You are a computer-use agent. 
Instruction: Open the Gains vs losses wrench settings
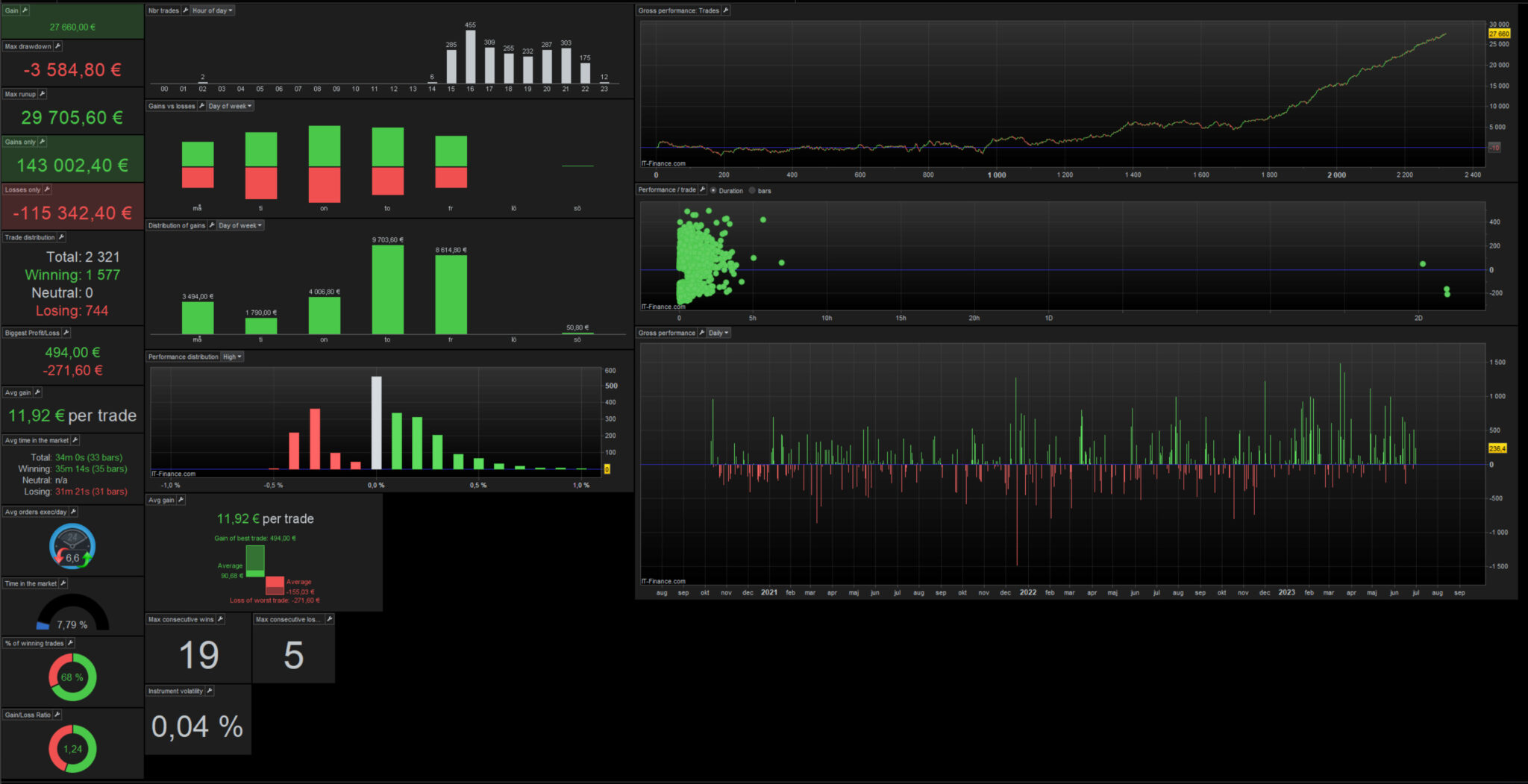(x=201, y=106)
